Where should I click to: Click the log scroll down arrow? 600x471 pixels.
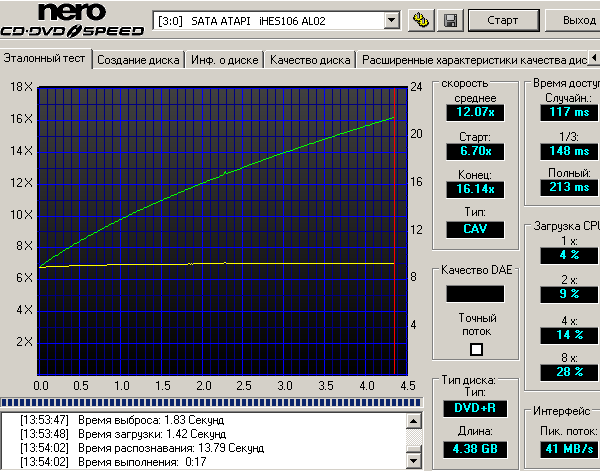tap(413, 460)
